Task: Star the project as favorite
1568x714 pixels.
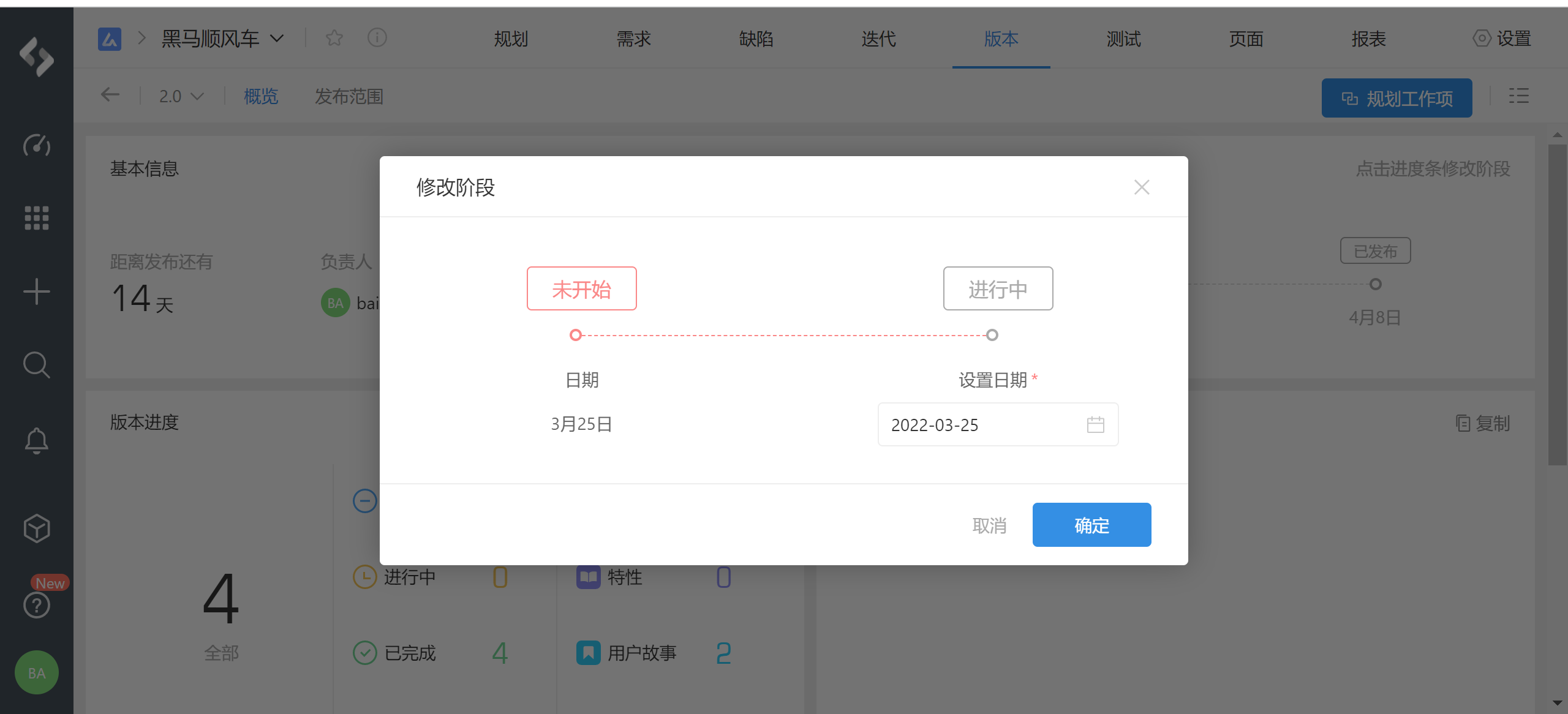Action: pyautogui.click(x=334, y=38)
